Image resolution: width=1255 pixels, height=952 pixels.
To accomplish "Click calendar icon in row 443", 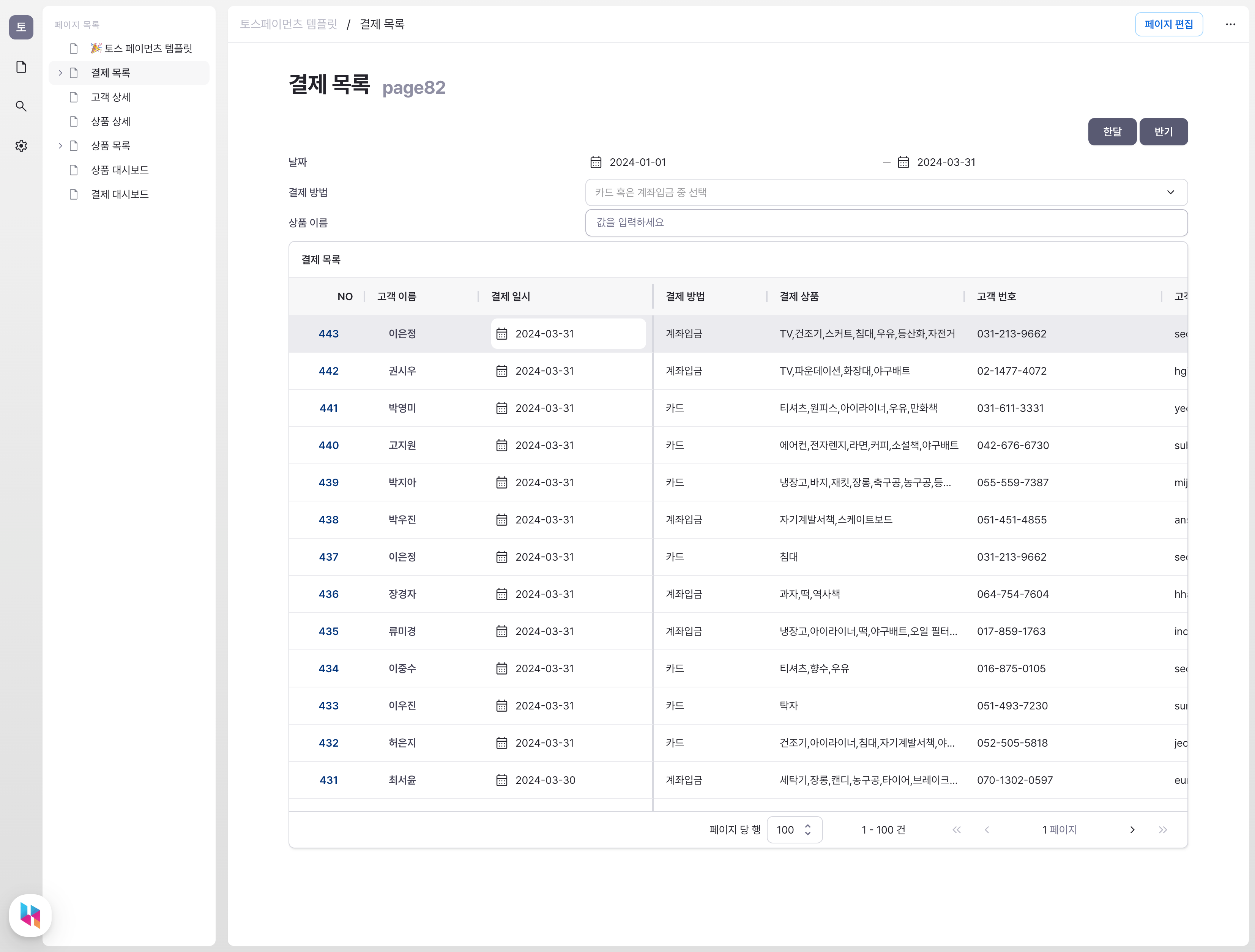I will (501, 334).
